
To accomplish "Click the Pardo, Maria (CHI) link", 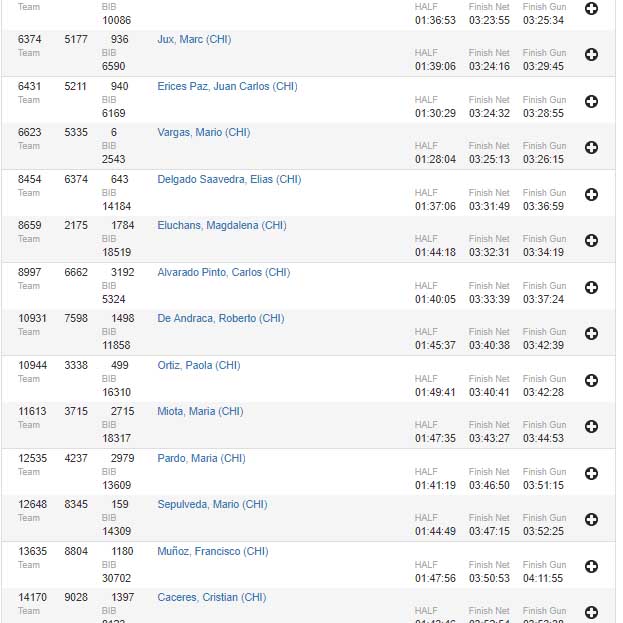I will click(x=201, y=458).
